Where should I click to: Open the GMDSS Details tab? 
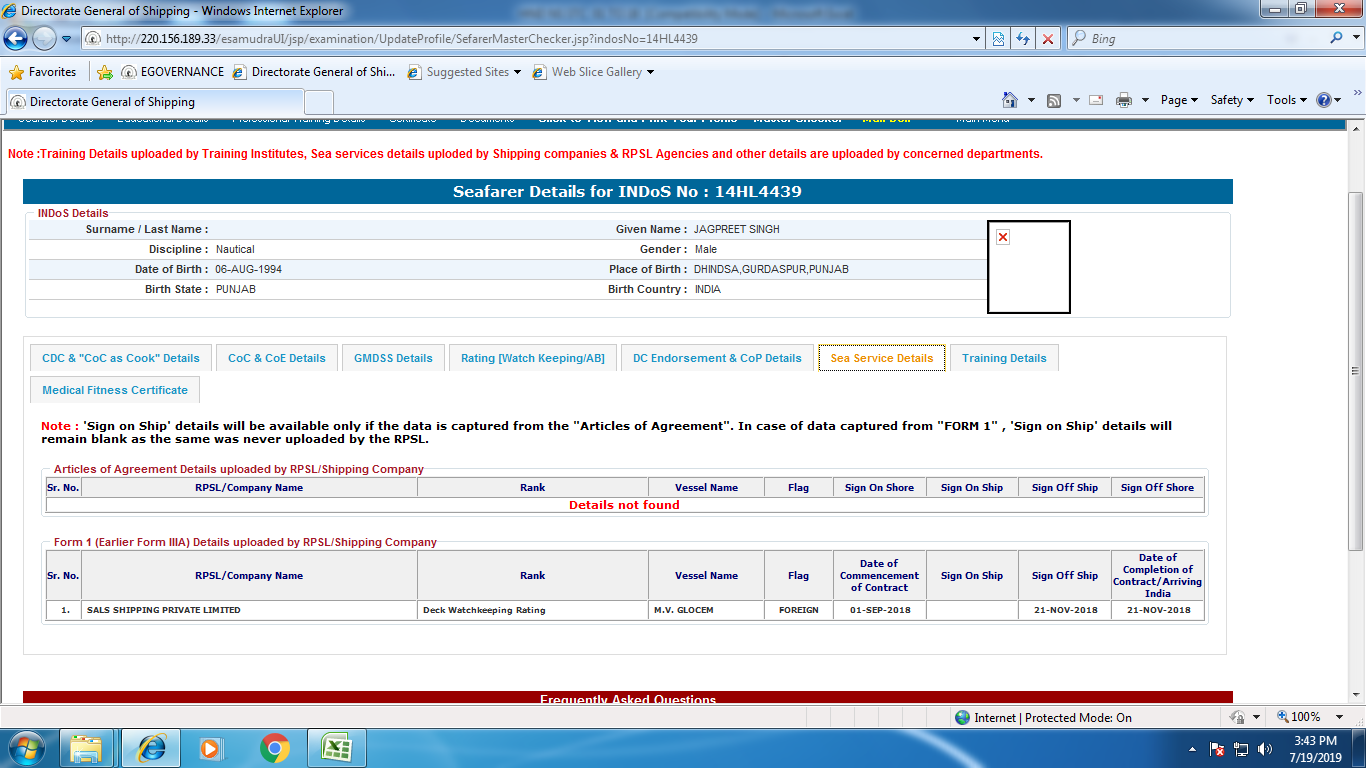pyautogui.click(x=393, y=358)
